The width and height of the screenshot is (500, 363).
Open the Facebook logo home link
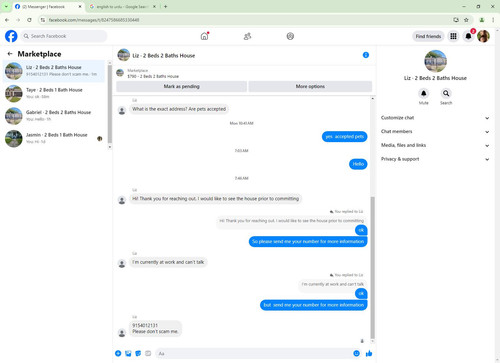[x=11, y=36]
